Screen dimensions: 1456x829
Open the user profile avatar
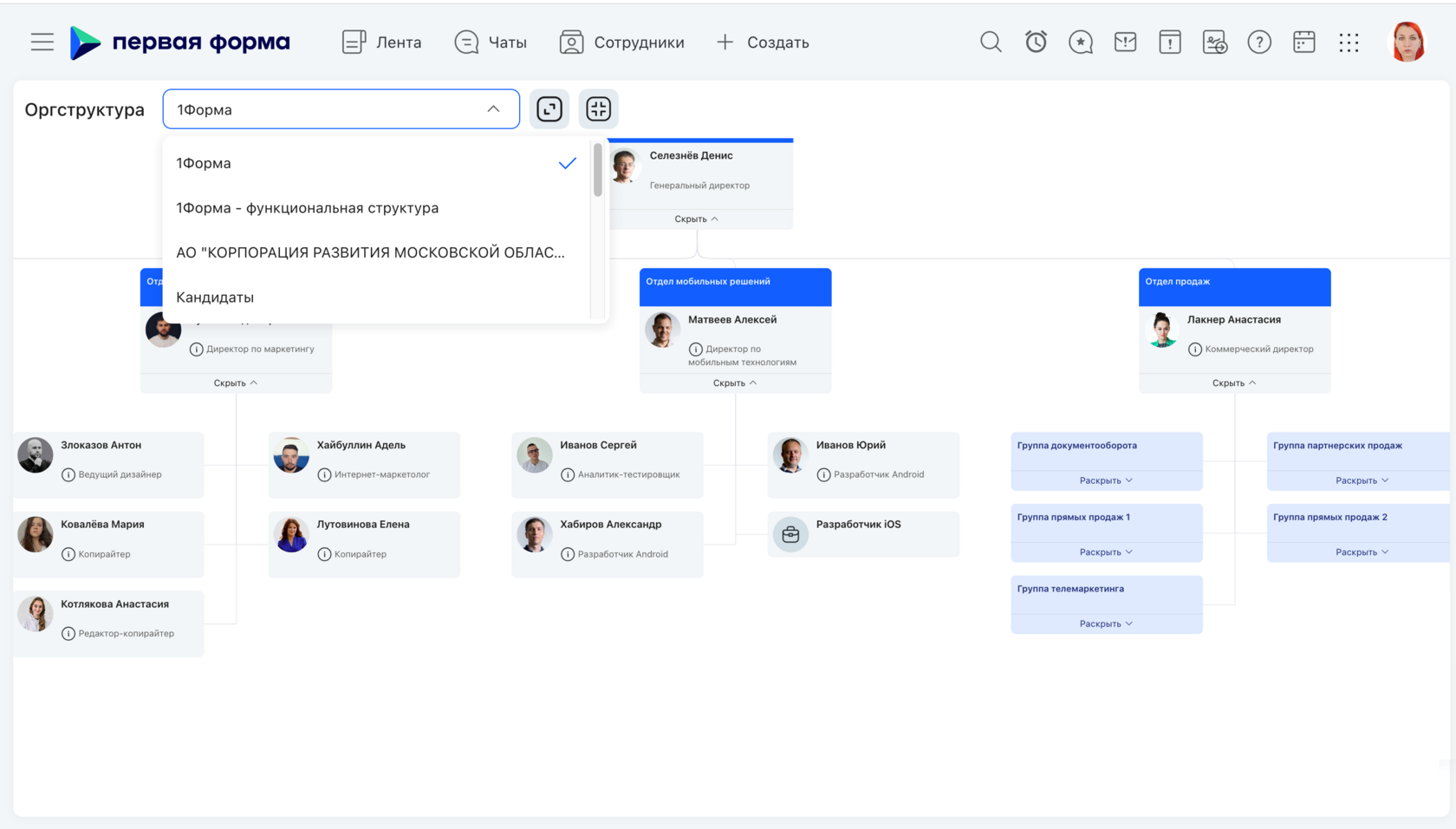pyautogui.click(x=1408, y=42)
